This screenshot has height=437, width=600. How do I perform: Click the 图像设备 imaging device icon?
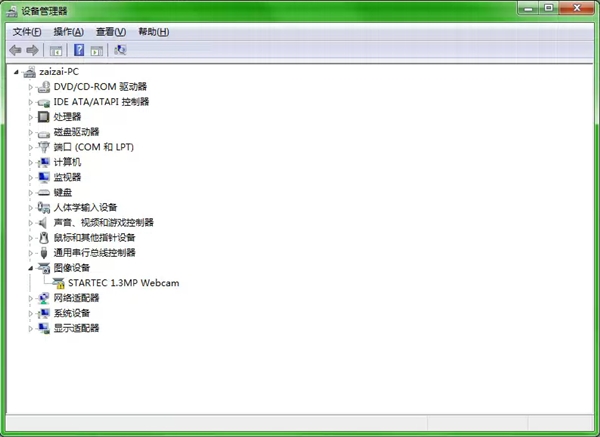click(x=43, y=268)
